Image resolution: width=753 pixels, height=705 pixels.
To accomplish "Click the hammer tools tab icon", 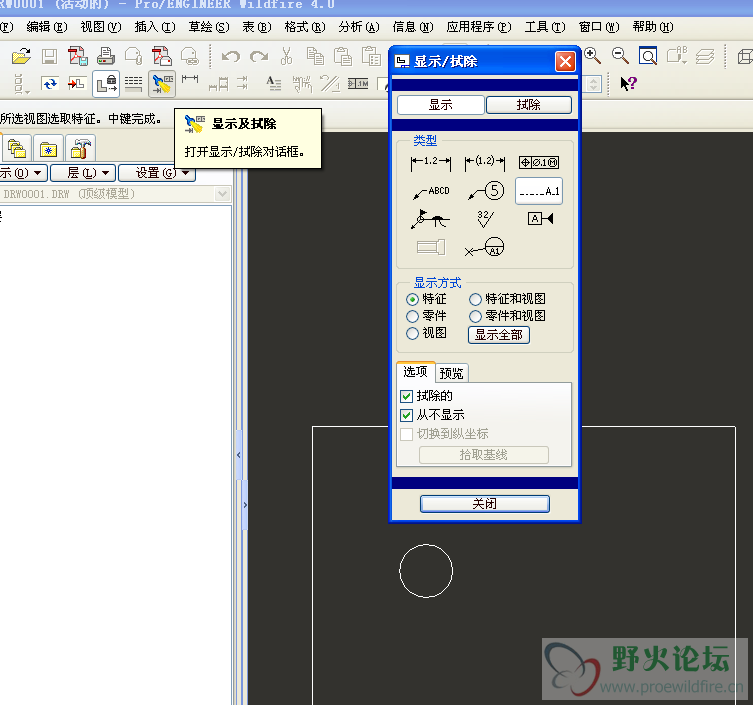I will tap(80, 148).
